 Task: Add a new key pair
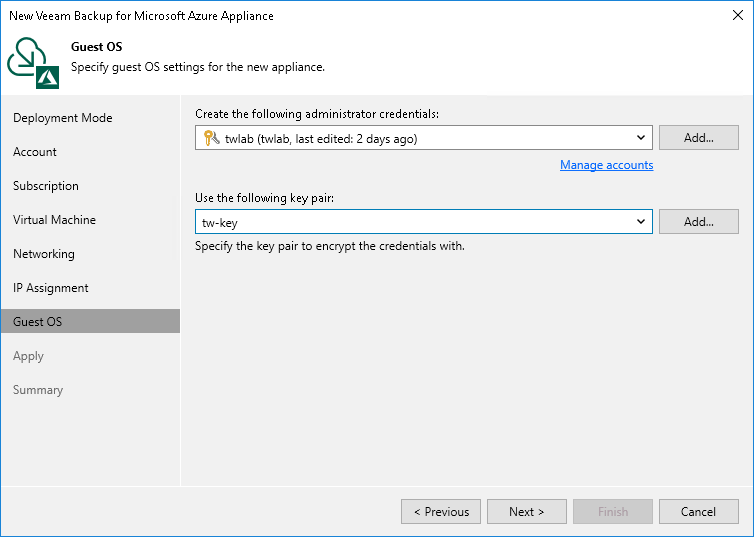698,222
